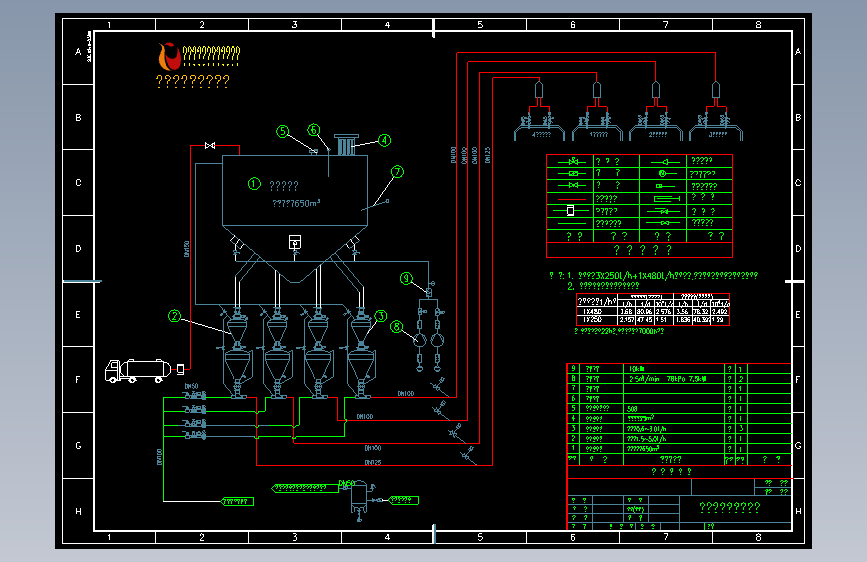Click the green note mentioning 22h and 7000h
Viewport: 867px width, 562px height.
coord(619,331)
